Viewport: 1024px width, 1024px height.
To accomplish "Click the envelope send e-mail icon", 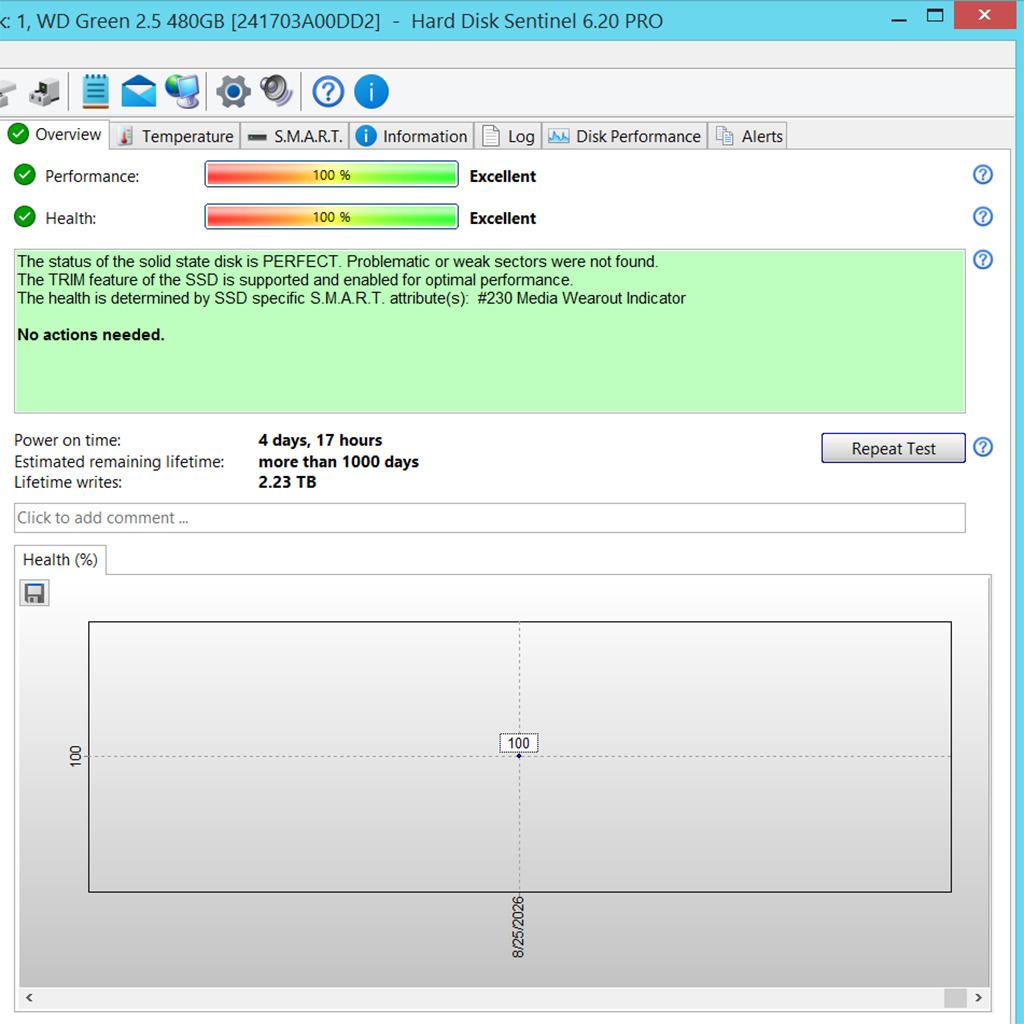I will point(138,91).
